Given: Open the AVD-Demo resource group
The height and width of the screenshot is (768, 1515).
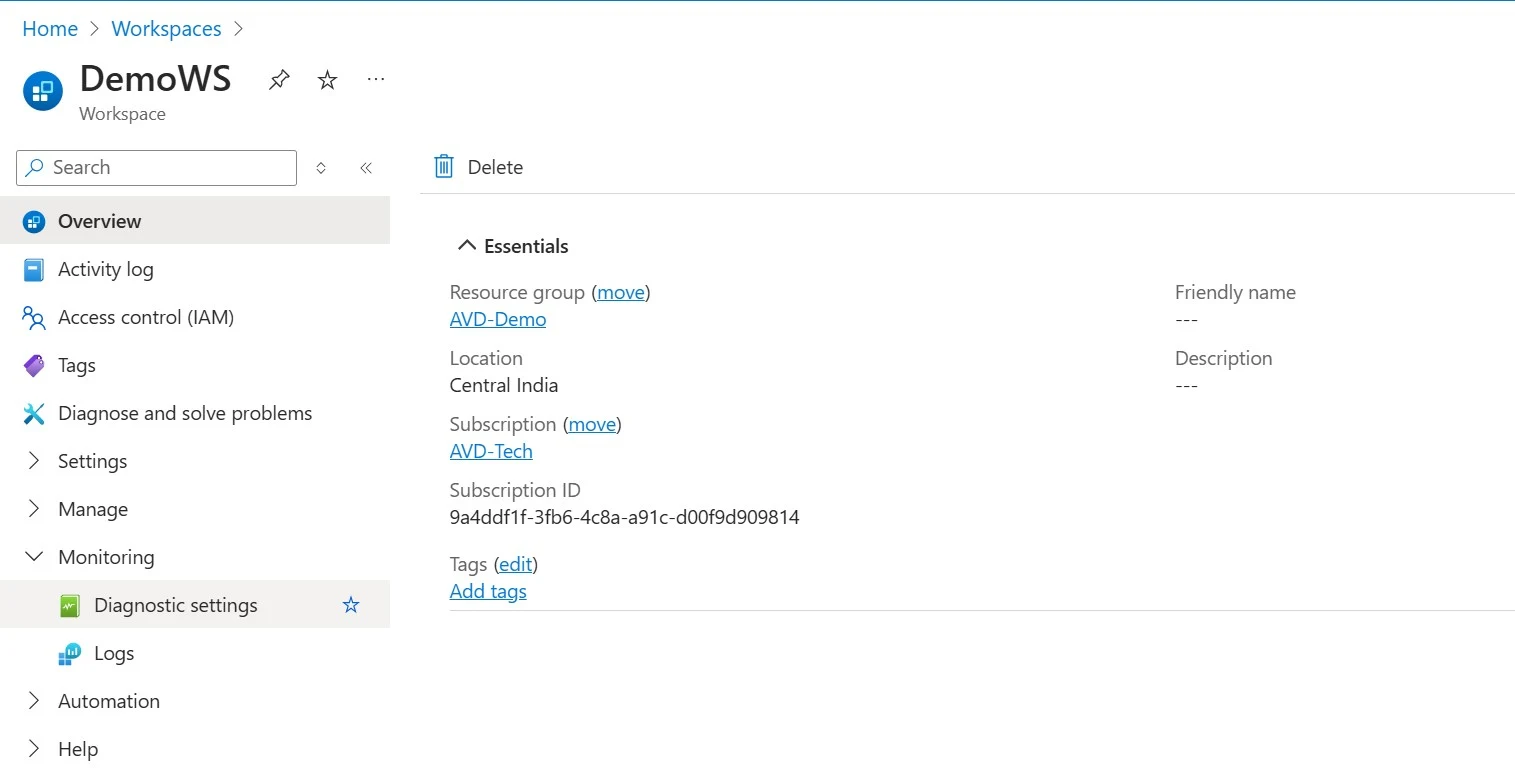Looking at the screenshot, I should 498,319.
